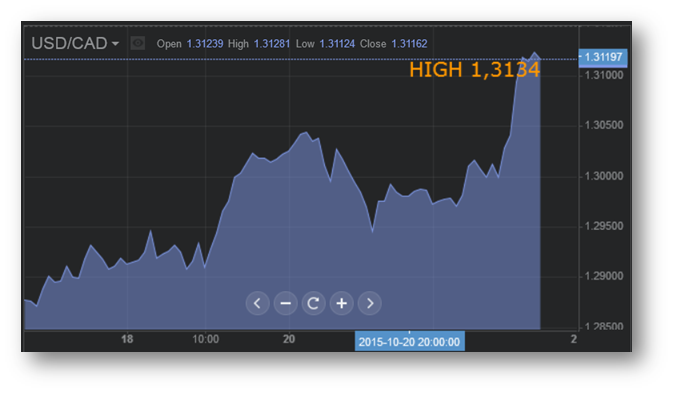Click the High value 1.31281

click(x=272, y=44)
